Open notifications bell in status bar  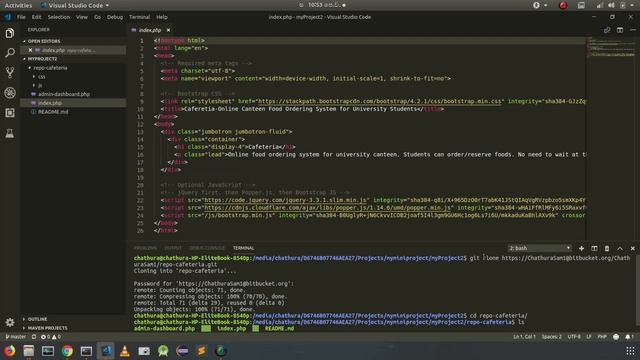point(629,337)
